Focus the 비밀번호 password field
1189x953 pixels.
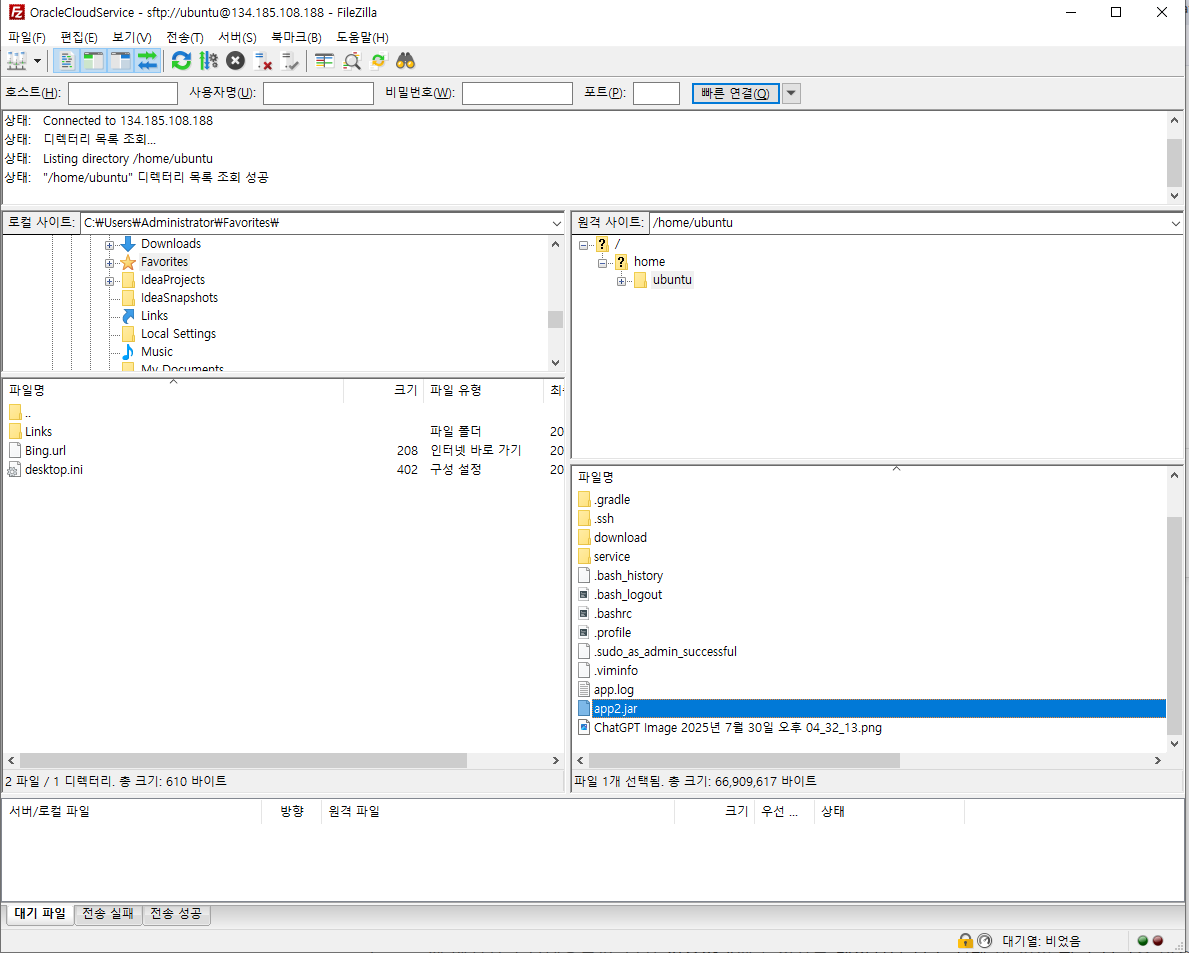pyautogui.click(x=517, y=93)
